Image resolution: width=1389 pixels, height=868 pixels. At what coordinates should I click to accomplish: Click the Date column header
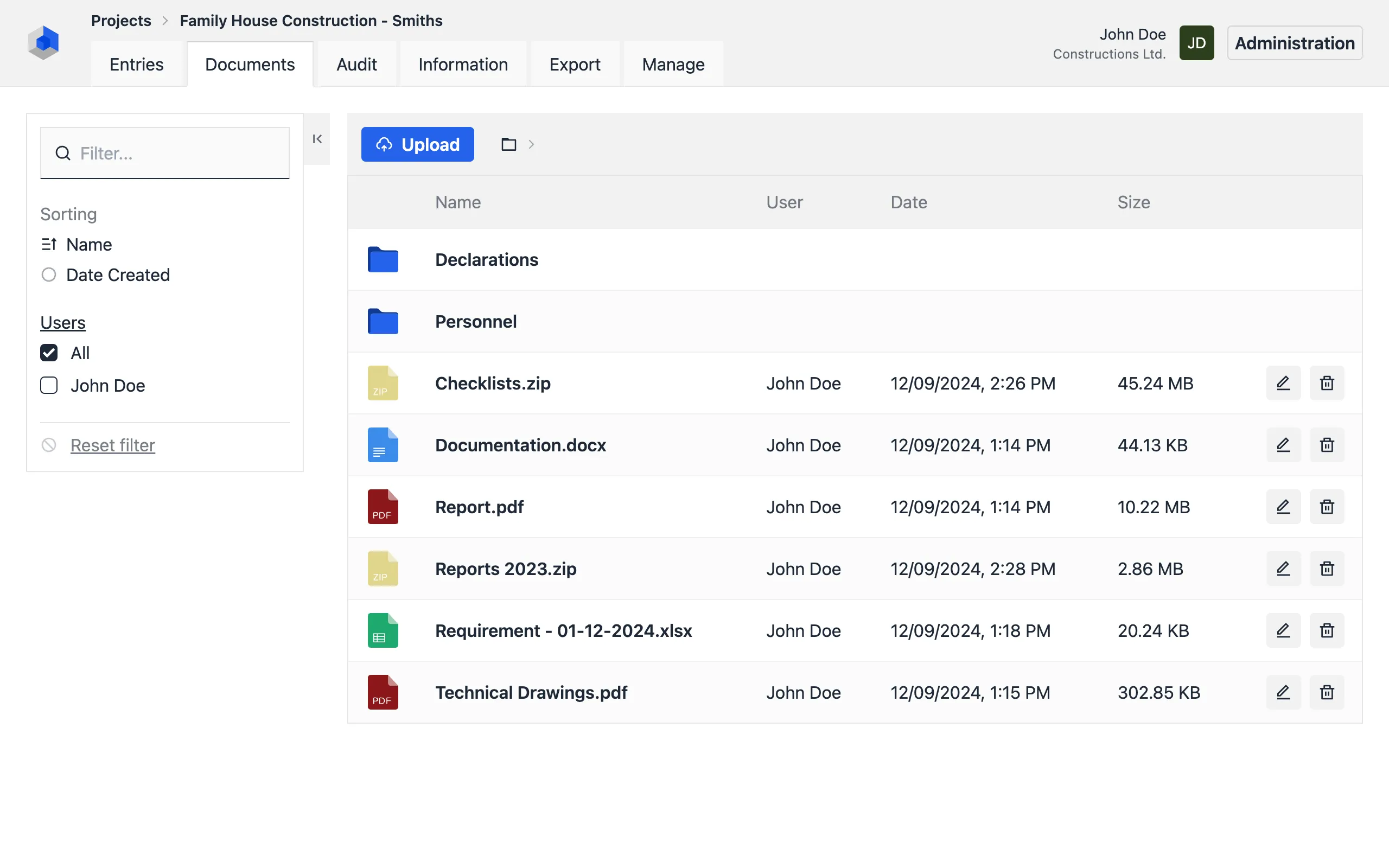point(909,202)
